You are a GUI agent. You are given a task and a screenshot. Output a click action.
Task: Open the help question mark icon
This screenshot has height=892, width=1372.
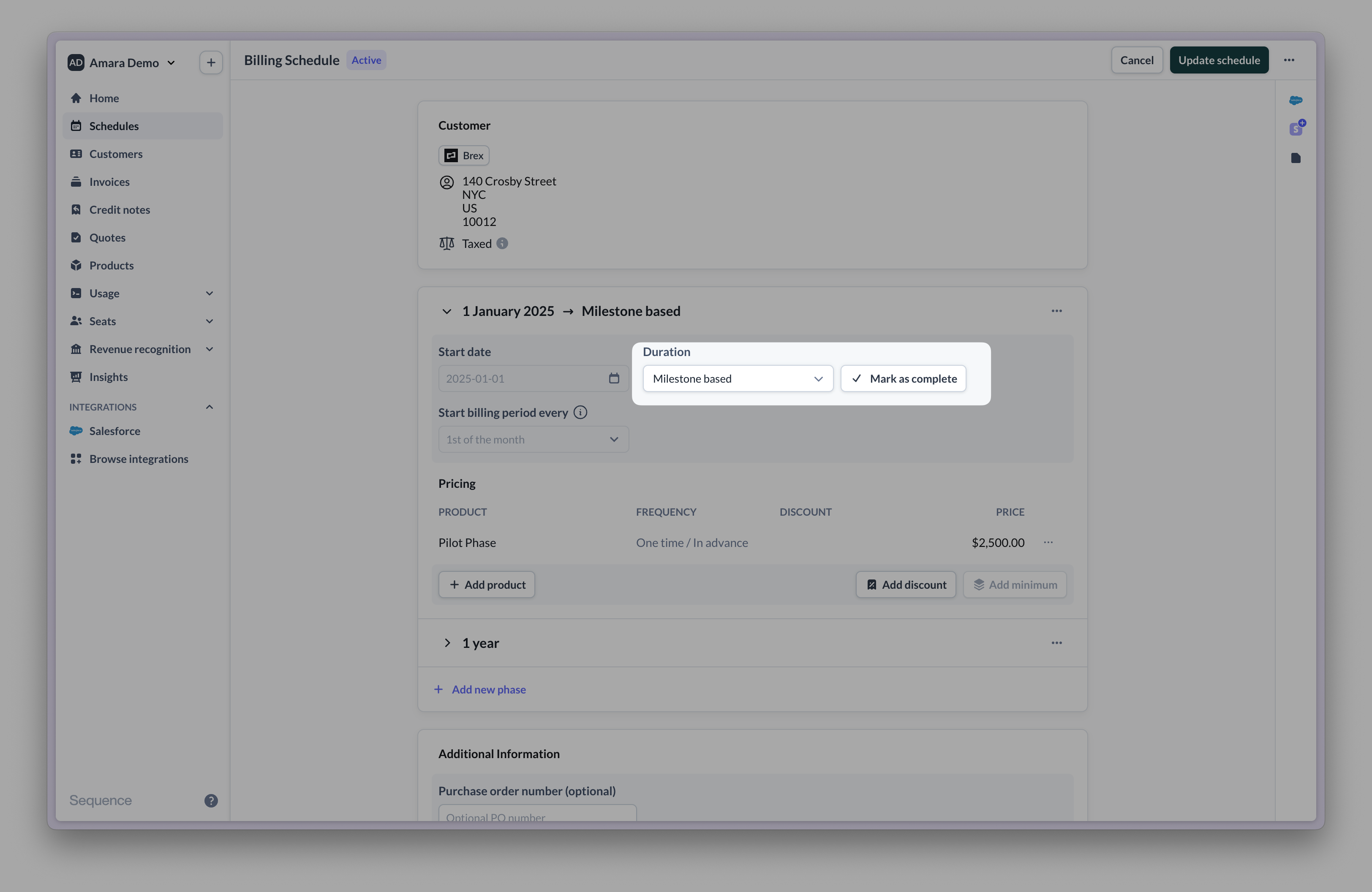(x=211, y=800)
